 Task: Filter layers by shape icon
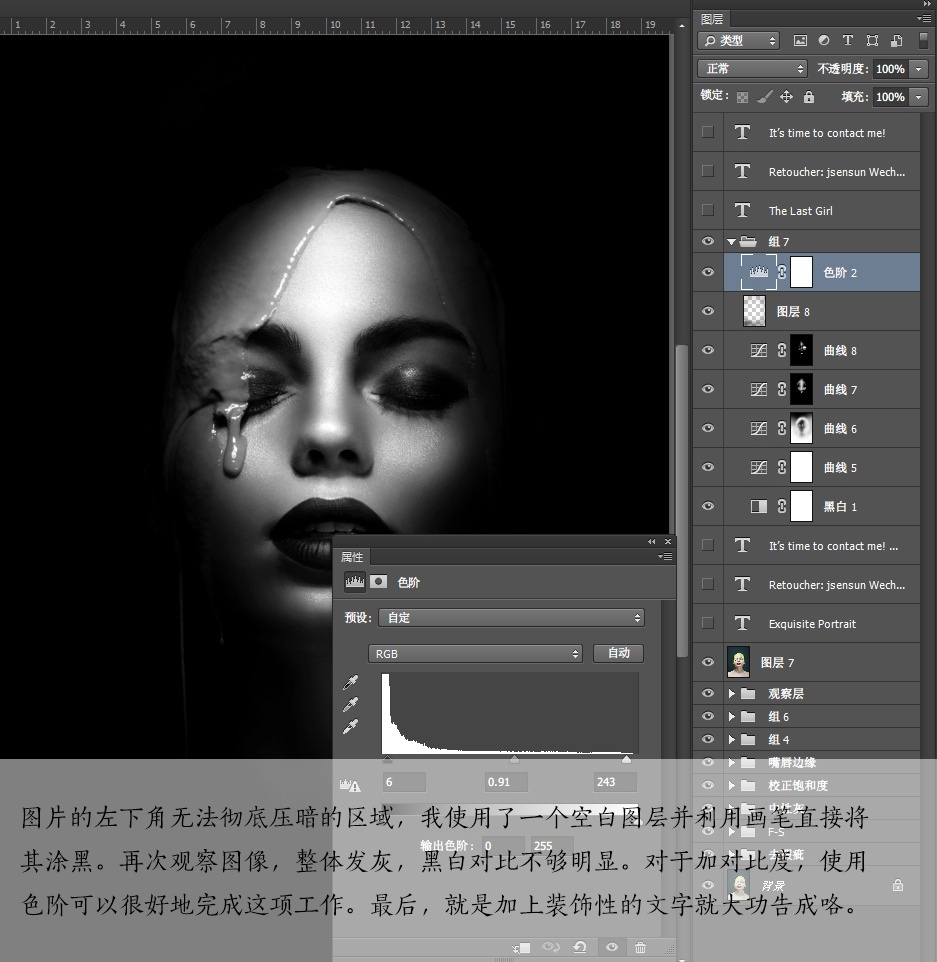coord(872,40)
